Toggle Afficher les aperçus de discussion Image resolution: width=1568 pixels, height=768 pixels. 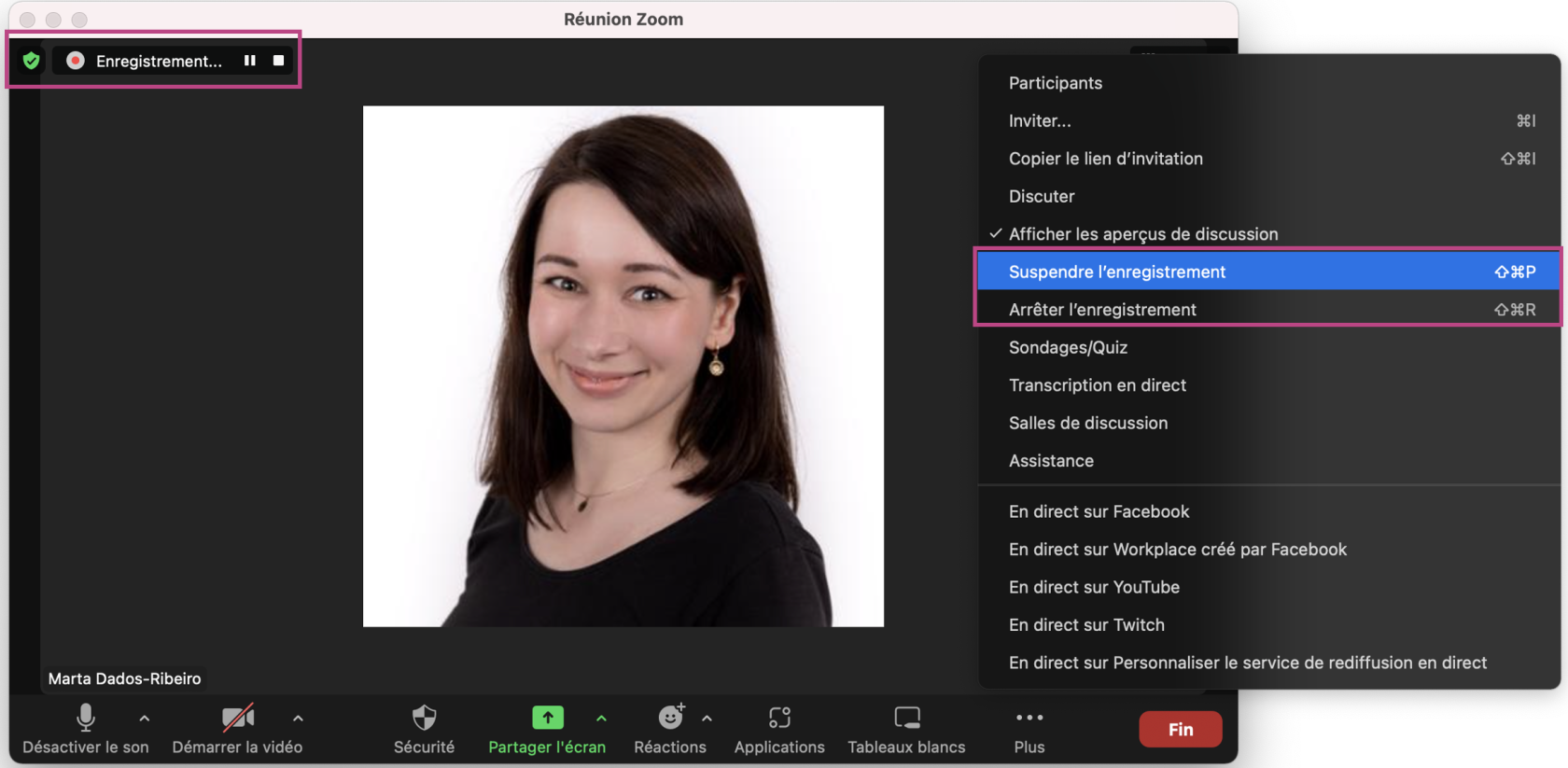tap(1142, 234)
